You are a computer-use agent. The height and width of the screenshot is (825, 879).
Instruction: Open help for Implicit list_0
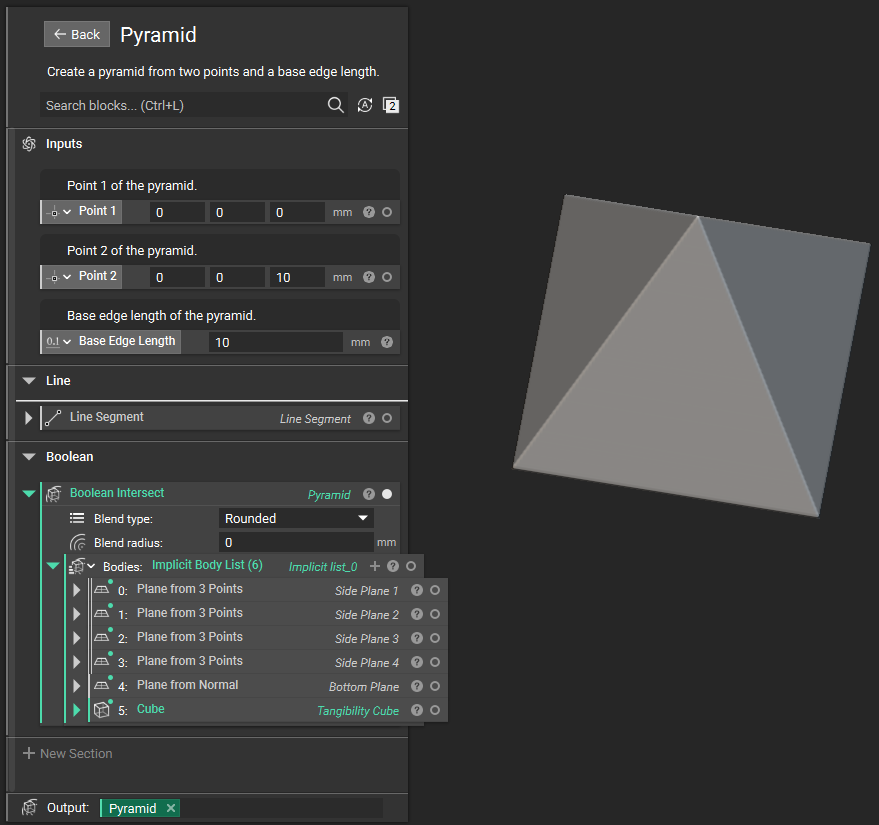[x=393, y=566]
